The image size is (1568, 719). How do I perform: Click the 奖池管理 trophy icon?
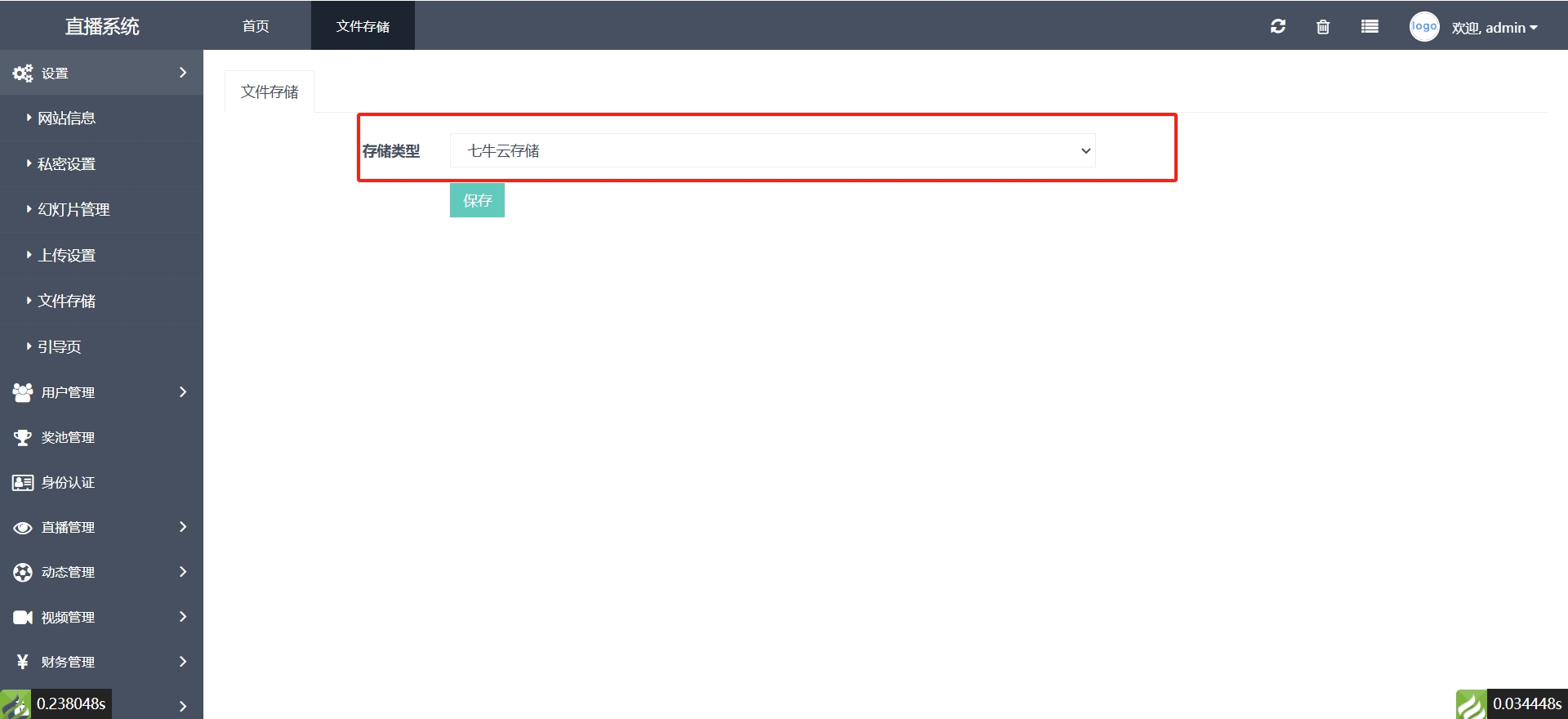point(23,437)
